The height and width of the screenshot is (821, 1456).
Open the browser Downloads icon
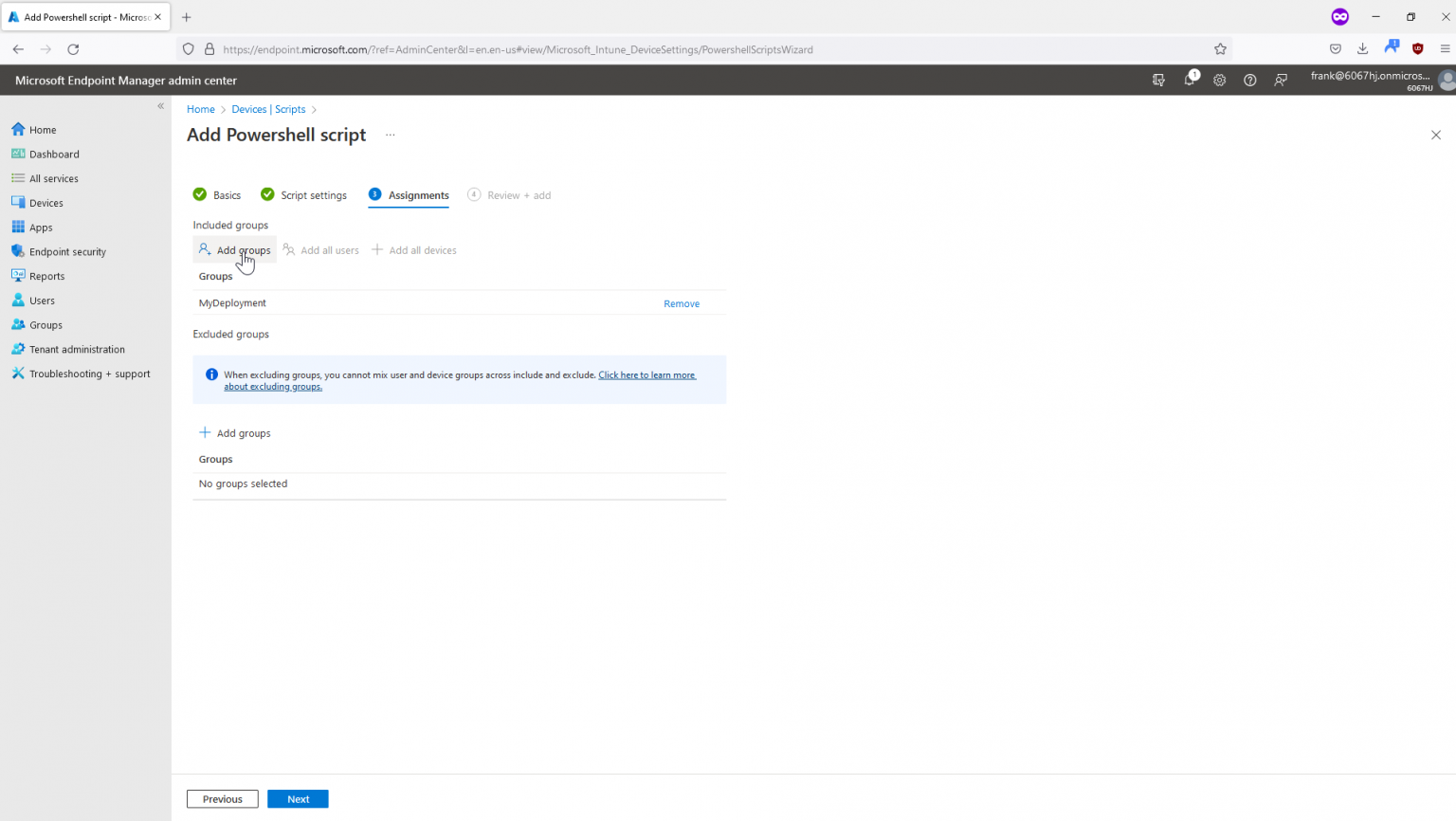coord(1363,48)
